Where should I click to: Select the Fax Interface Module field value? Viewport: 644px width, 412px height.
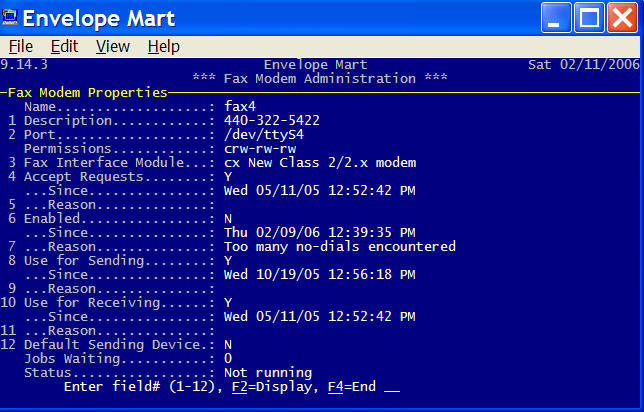pos(320,163)
